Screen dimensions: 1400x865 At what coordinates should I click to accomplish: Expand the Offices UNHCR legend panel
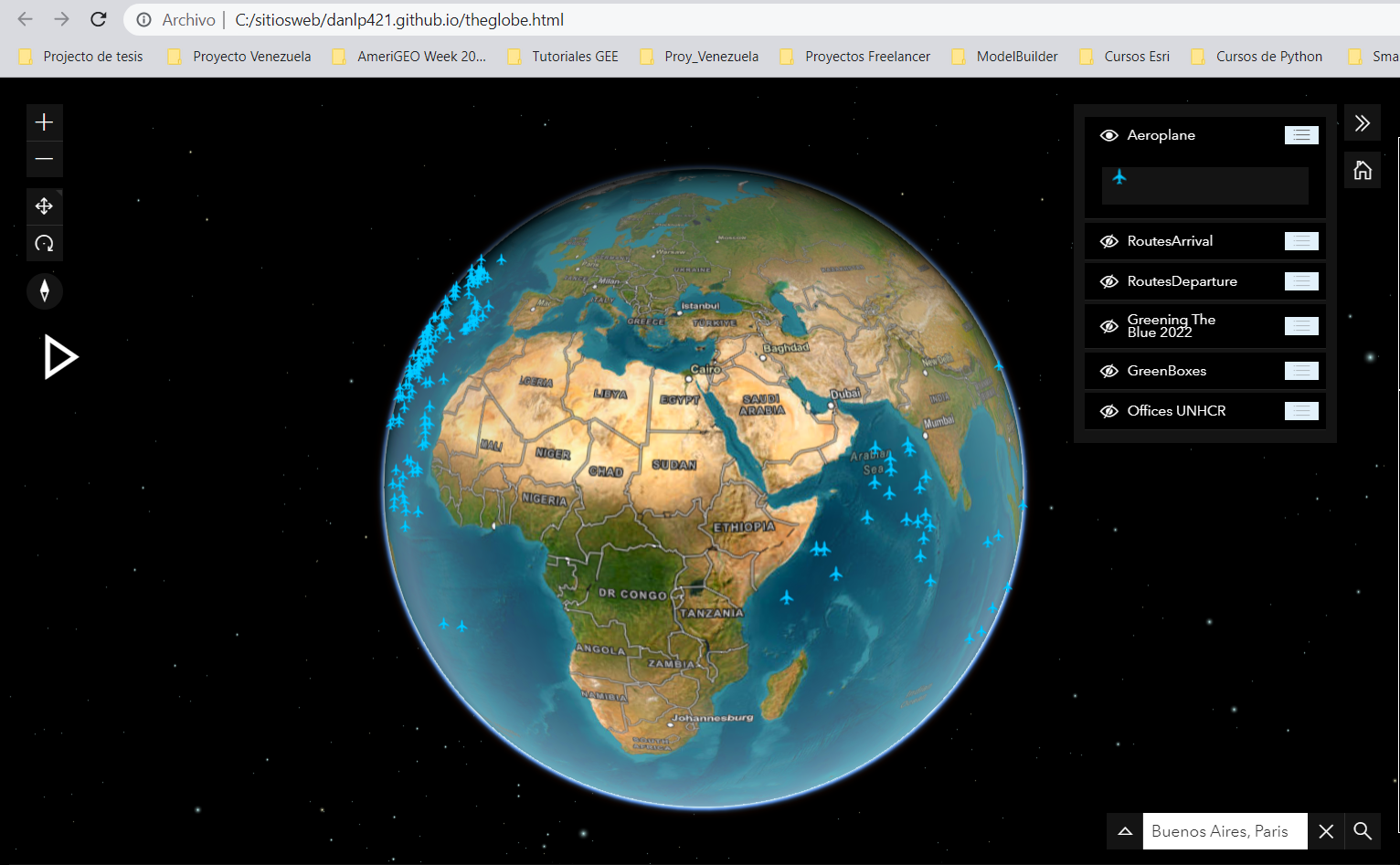pos(1301,411)
